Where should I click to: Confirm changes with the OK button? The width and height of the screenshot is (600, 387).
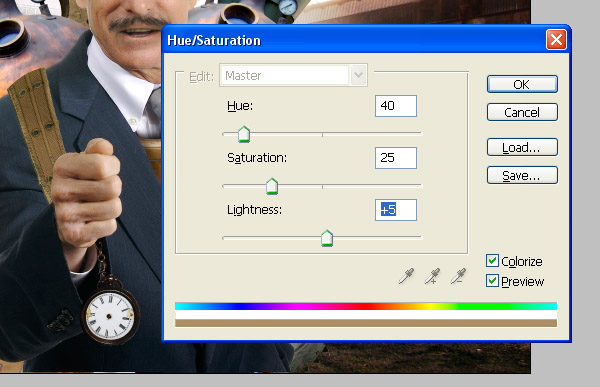click(x=522, y=84)
